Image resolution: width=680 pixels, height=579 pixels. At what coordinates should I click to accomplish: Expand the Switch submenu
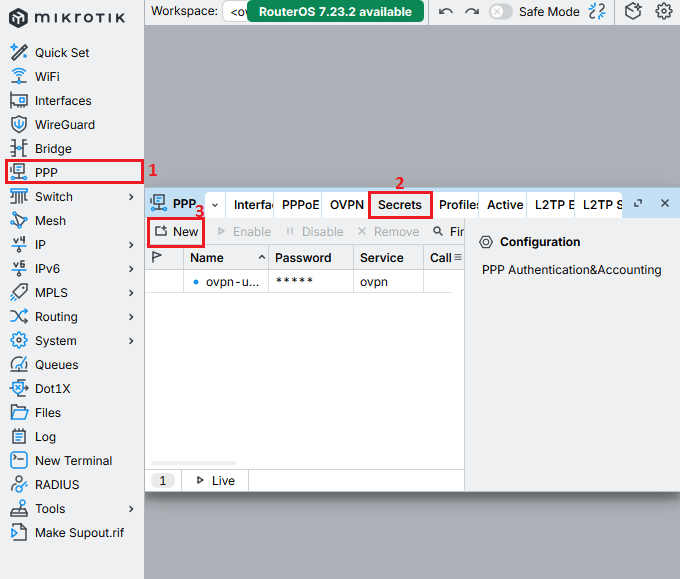click(131, 197)
